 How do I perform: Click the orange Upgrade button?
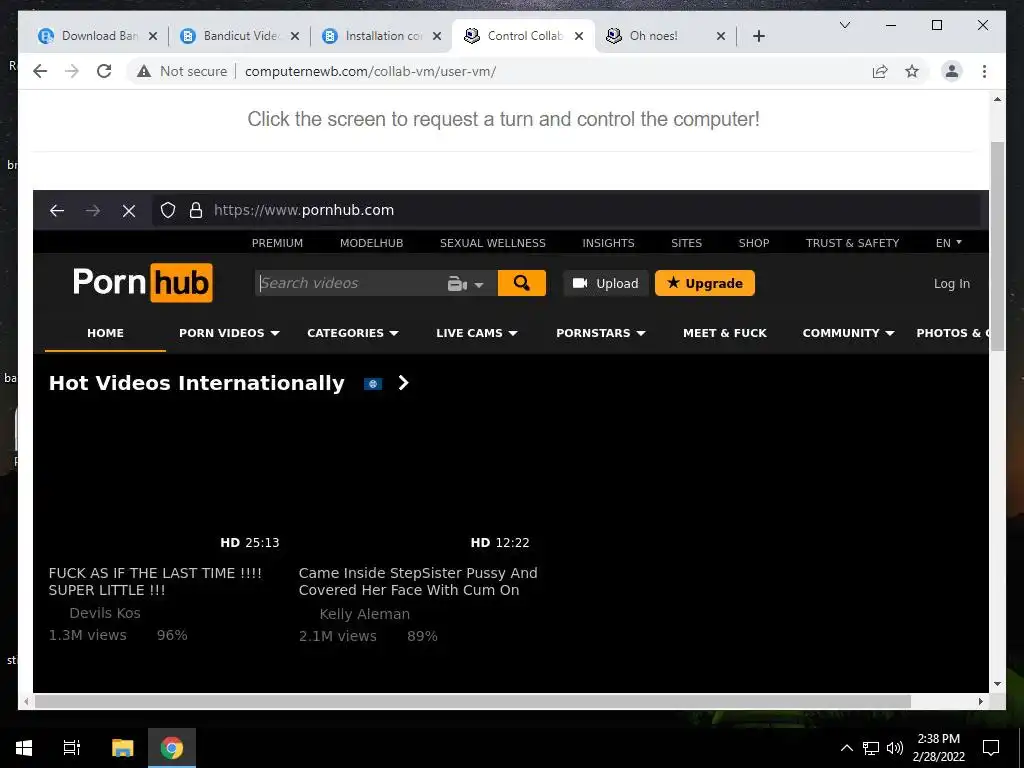tap(705, 283)
